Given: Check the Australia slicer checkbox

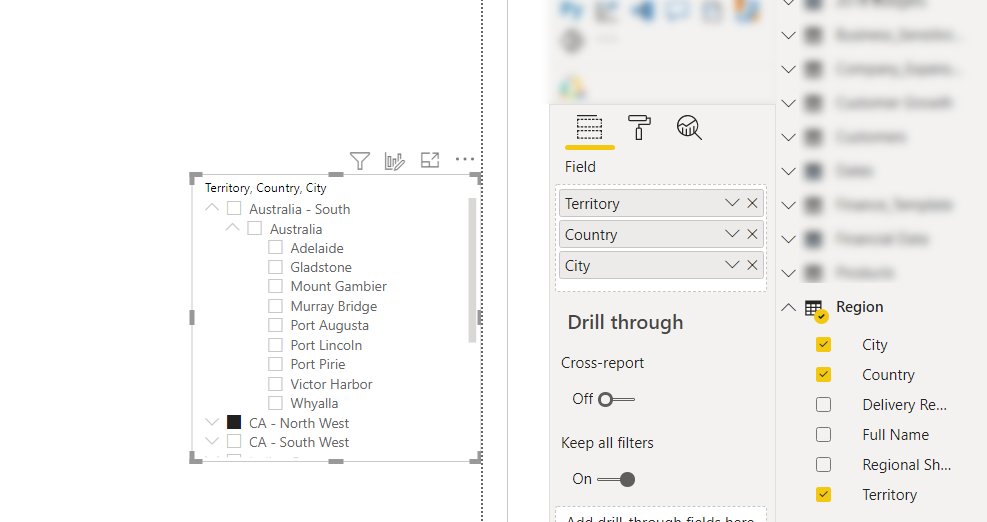Looking at the screenshot, I should pos(254,228).
